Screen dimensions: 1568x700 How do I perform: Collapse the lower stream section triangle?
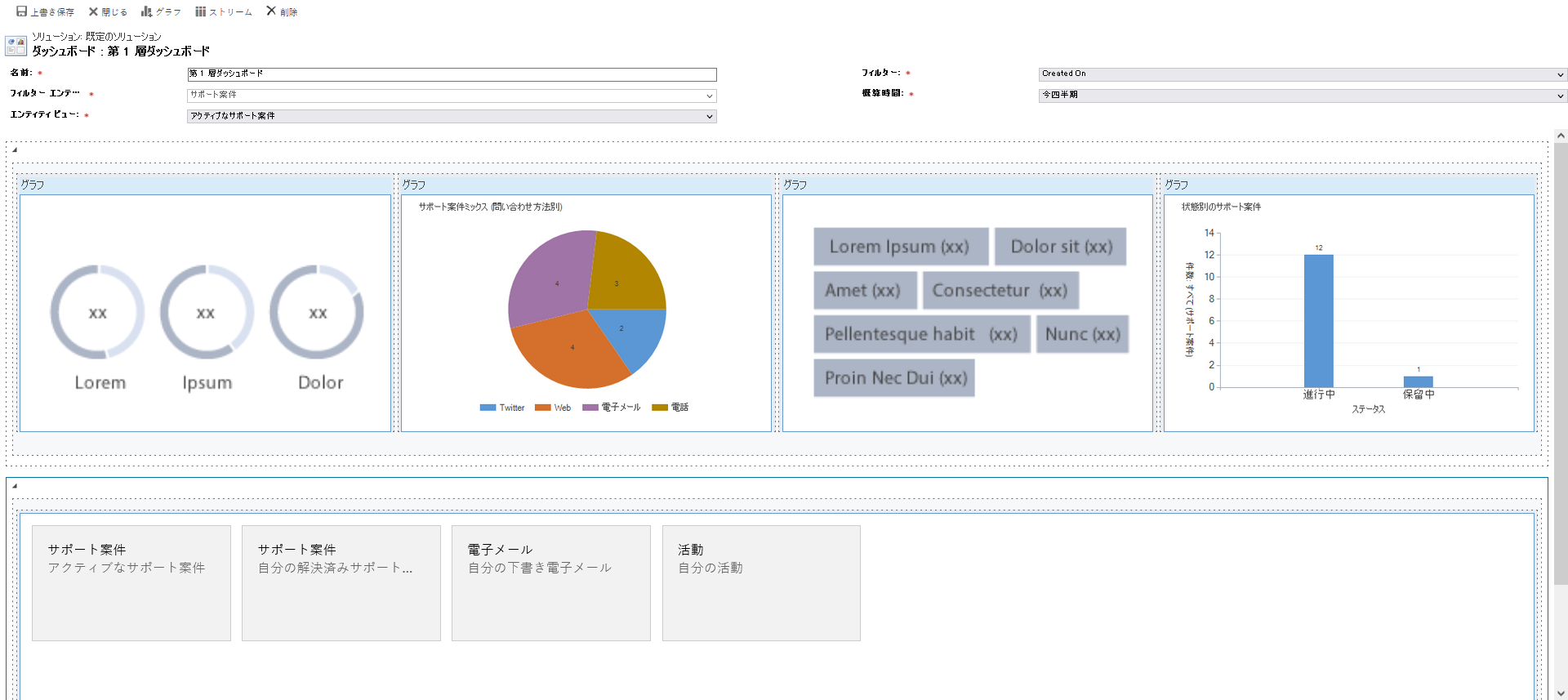coord(15,486)
